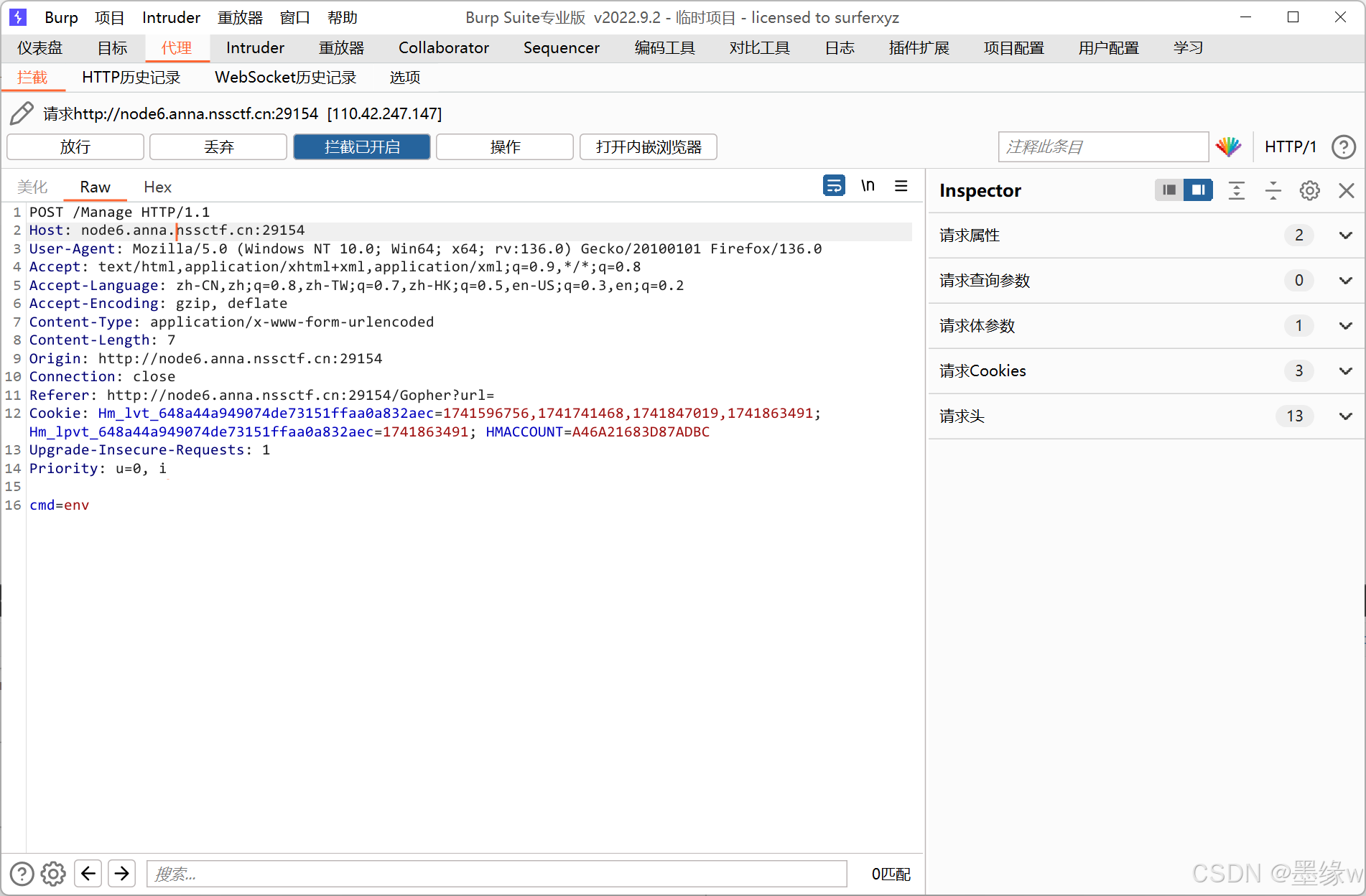Viewport: 1366px width, 896px height.
Task: Toggle show non-printable characters \n
Action: pos(868,186)
